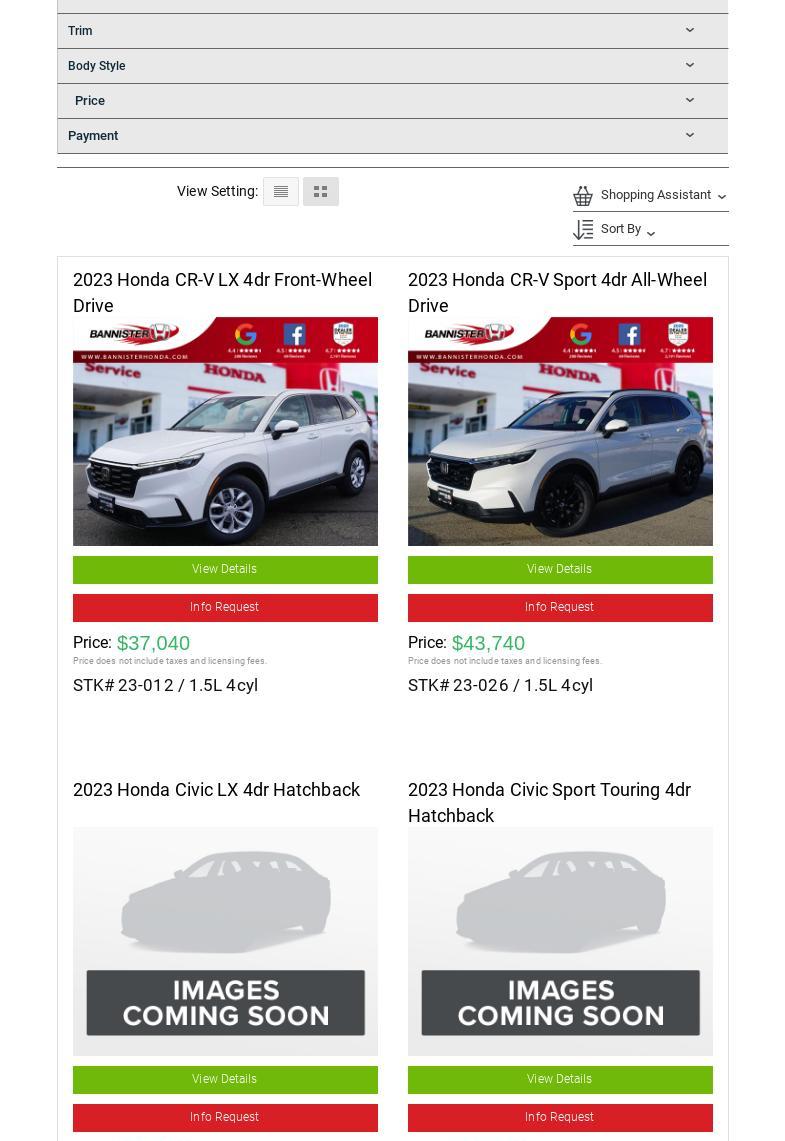Image resolution: width=785 pixels, height=1141 pixels.
Task: Click the Sort By lines icon
Action: point(583,230)
